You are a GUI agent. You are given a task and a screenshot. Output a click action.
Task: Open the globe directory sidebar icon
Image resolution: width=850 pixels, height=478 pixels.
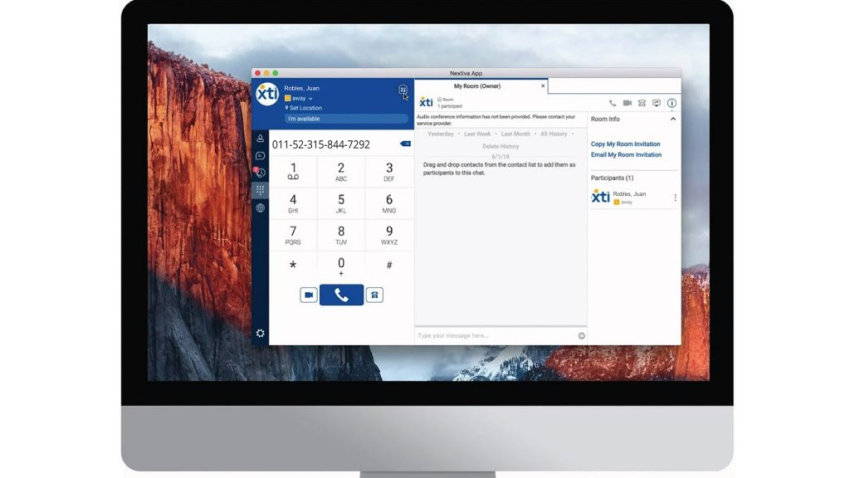coord(260,208)
